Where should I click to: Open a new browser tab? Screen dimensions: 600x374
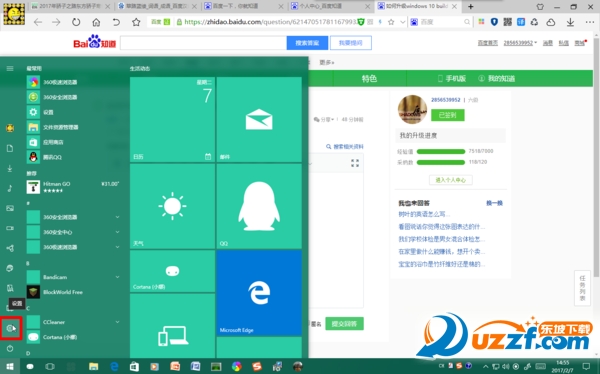[471, 6]
